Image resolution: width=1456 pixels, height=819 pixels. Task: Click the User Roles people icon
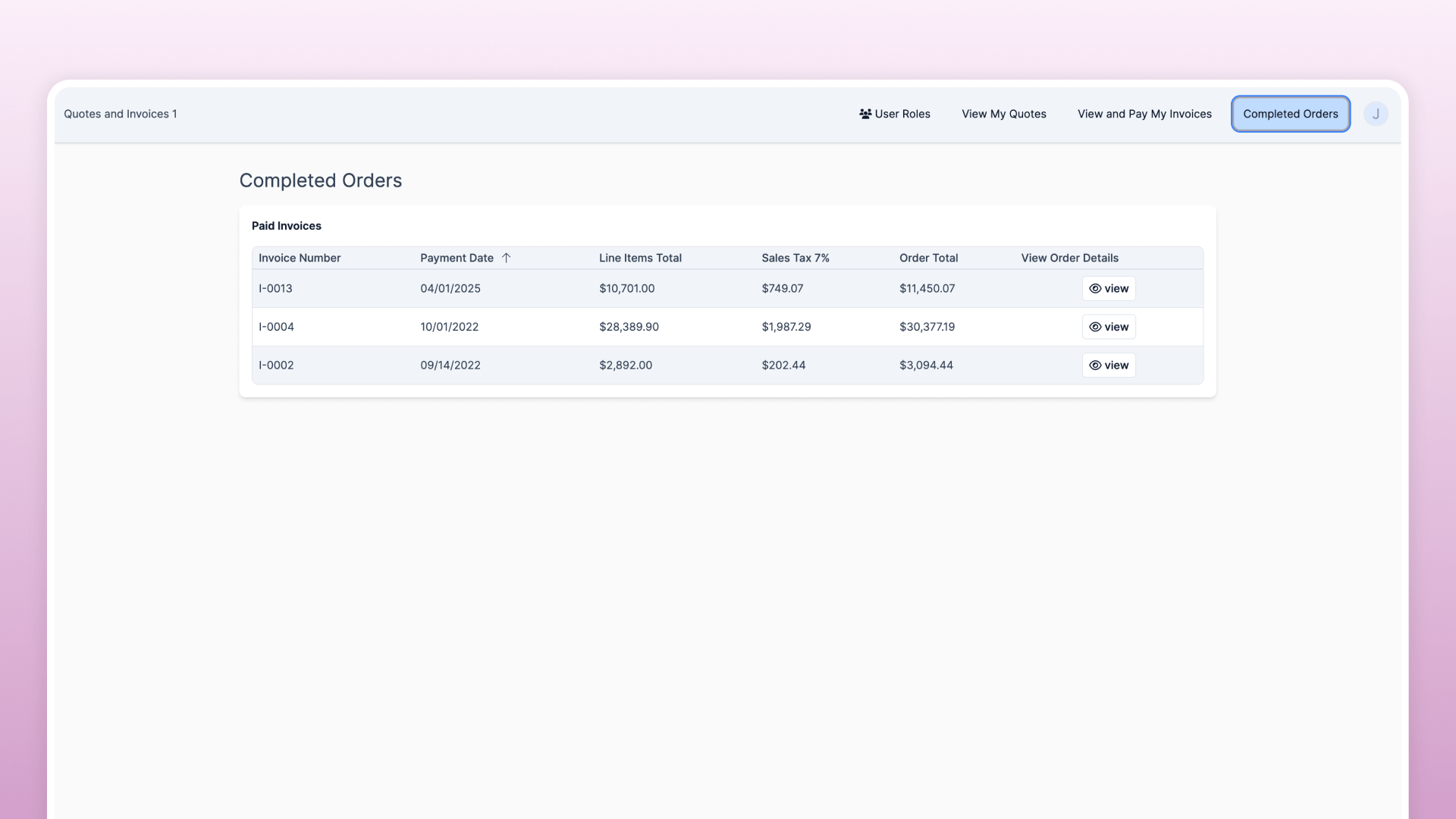(x=865, y=114)
